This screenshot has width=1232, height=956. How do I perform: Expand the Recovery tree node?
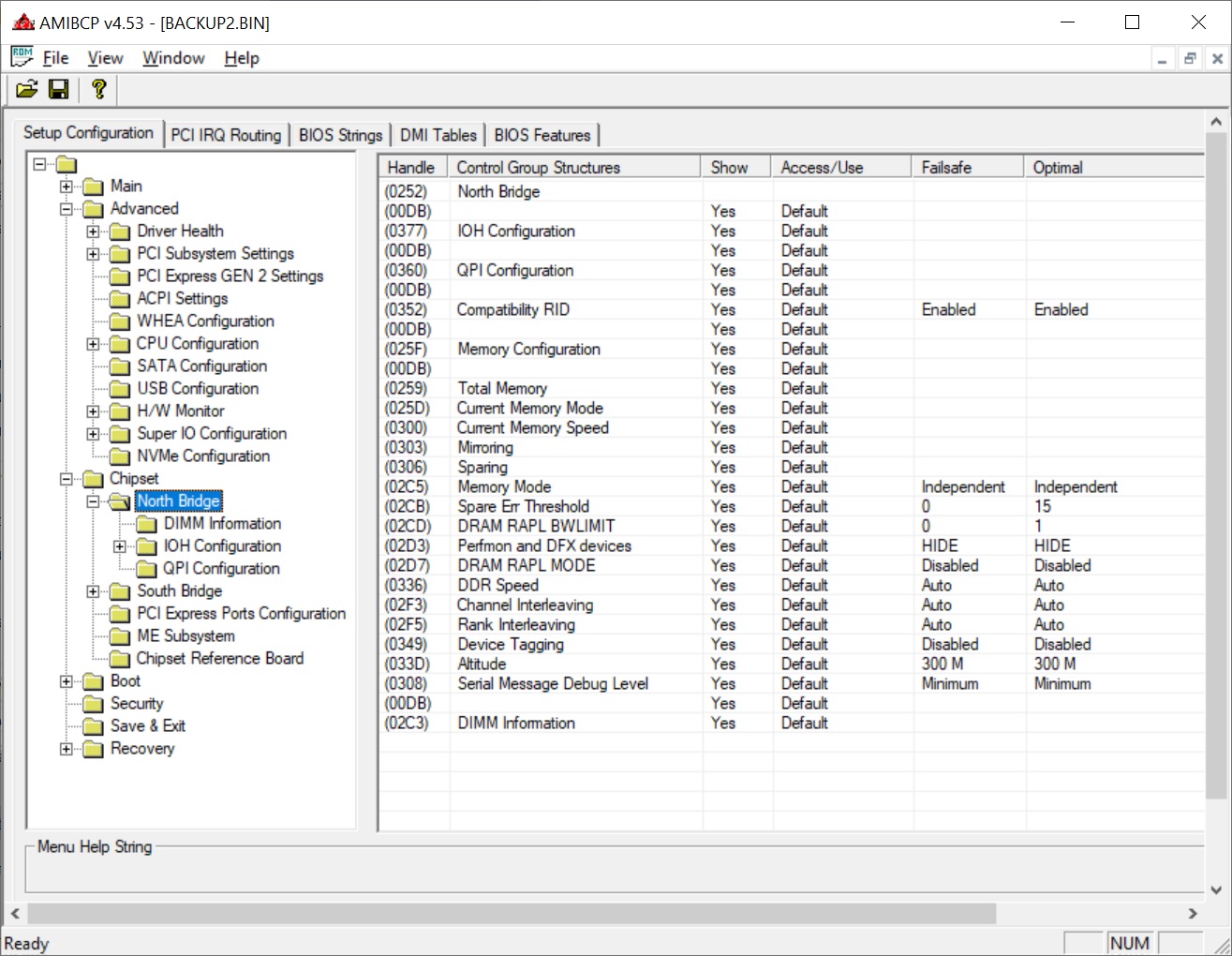tap(67, 749)
